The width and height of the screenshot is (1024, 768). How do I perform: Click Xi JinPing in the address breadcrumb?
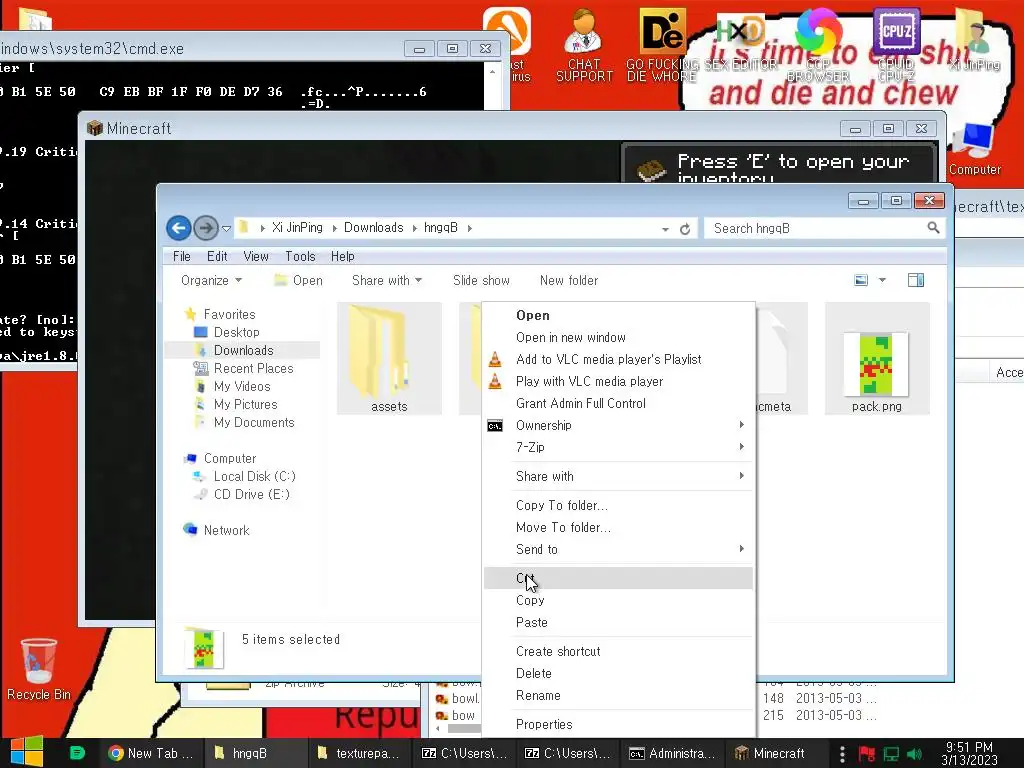pos(297,228)
